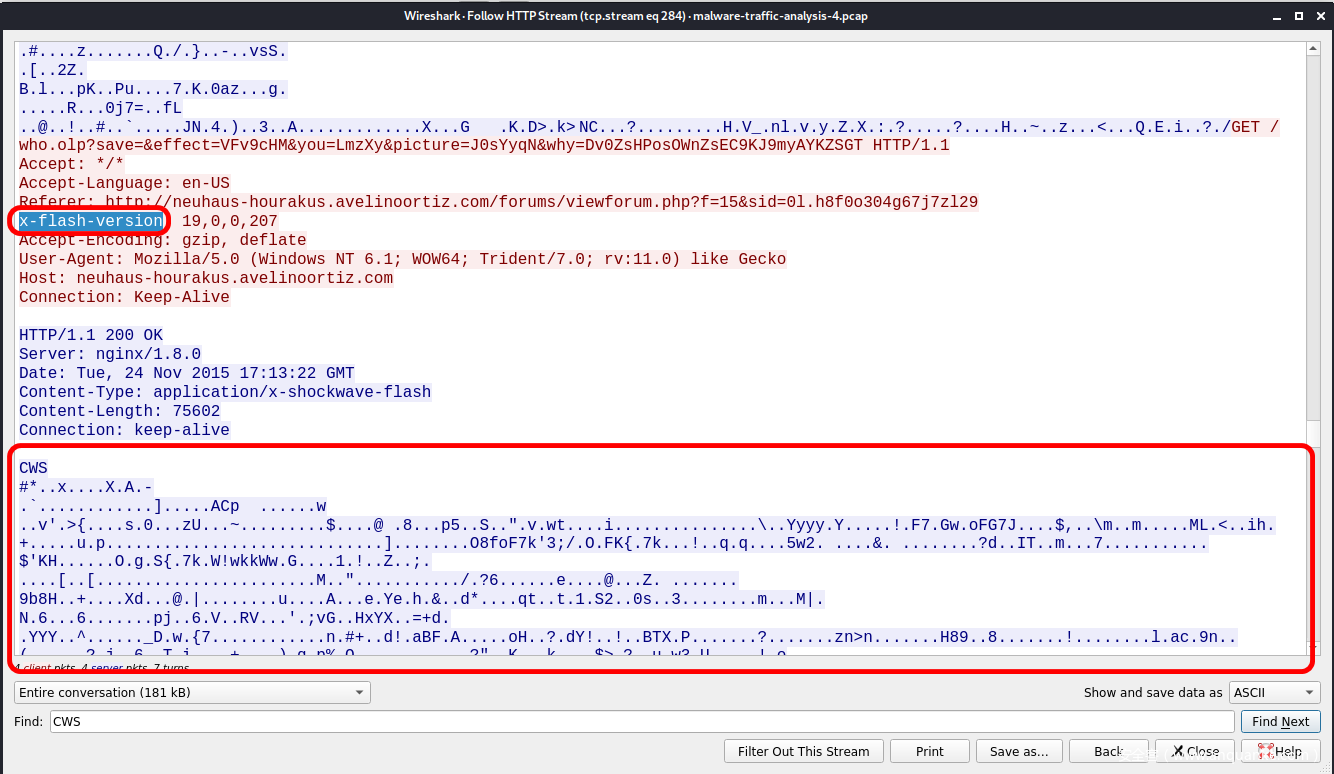Maximize the Follow HTTP Stream window

pos(1298,16)
